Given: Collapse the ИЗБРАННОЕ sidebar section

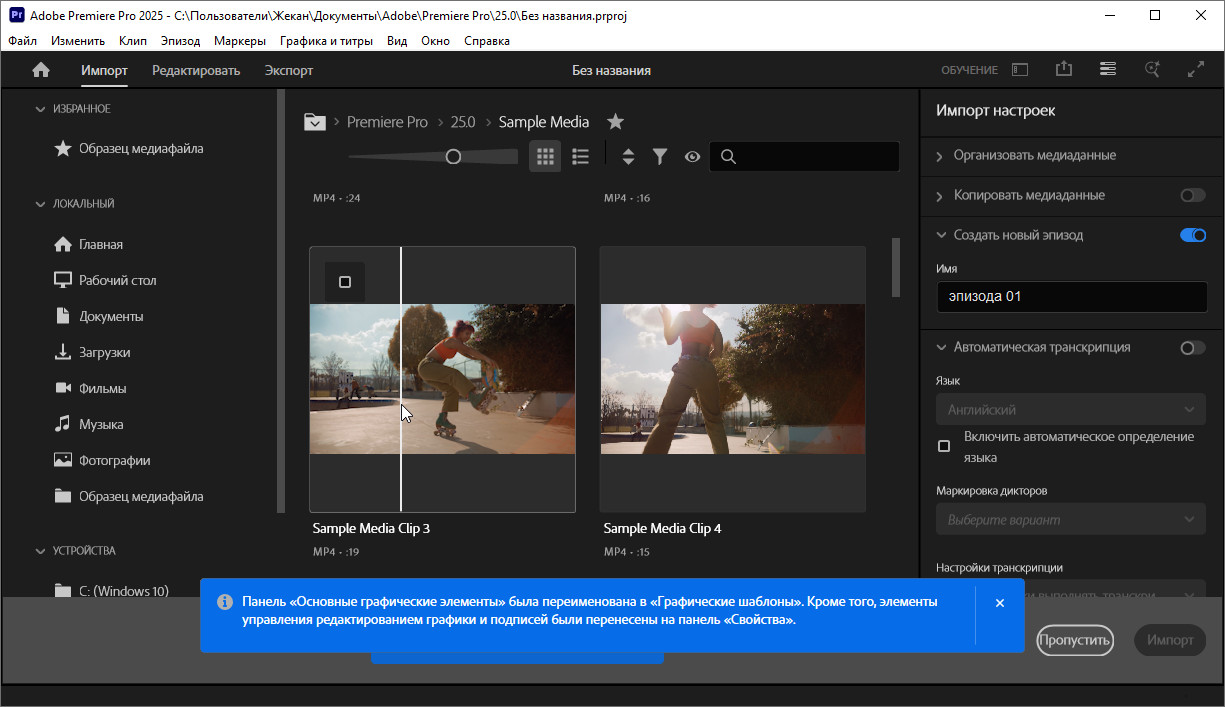Looking at the screenshot, I should [41, 109].
